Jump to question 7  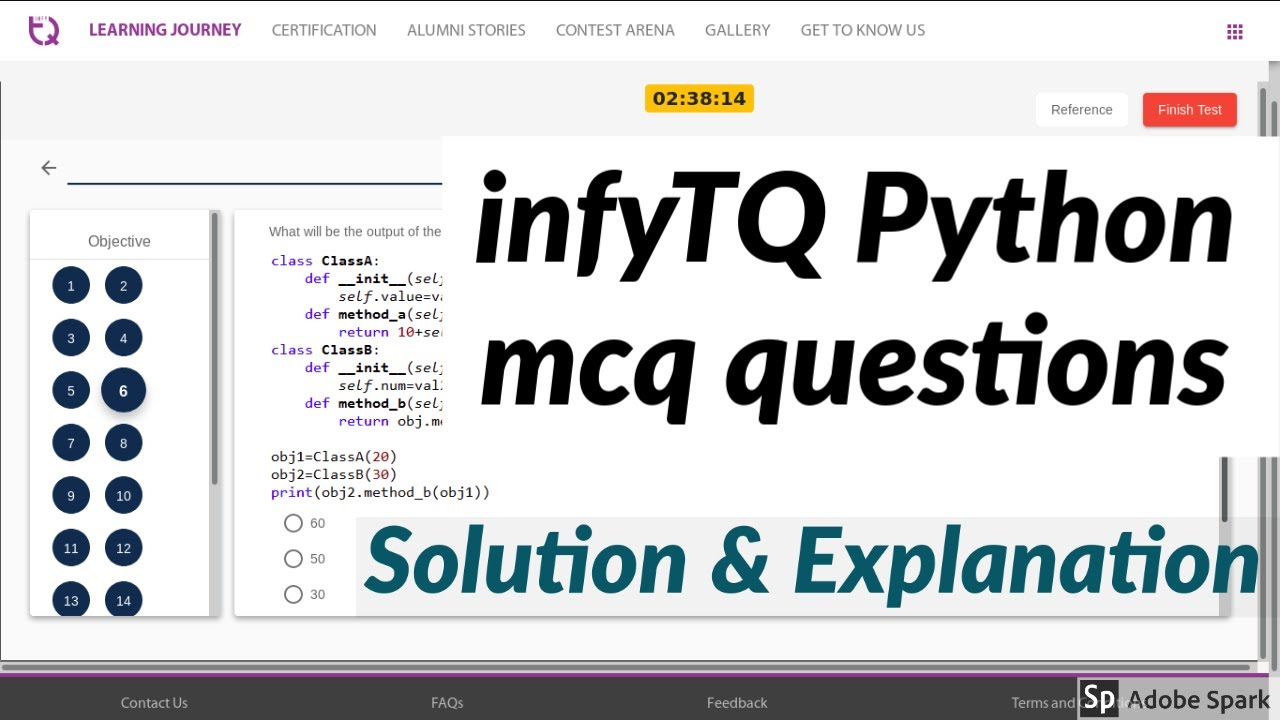coord(71,443)
